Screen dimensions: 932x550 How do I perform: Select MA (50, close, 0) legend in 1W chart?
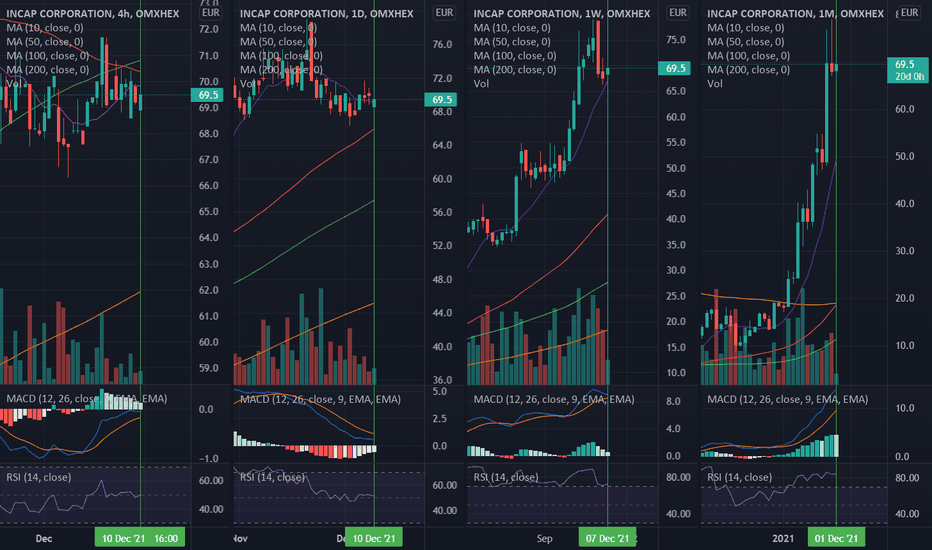point(512,42)
